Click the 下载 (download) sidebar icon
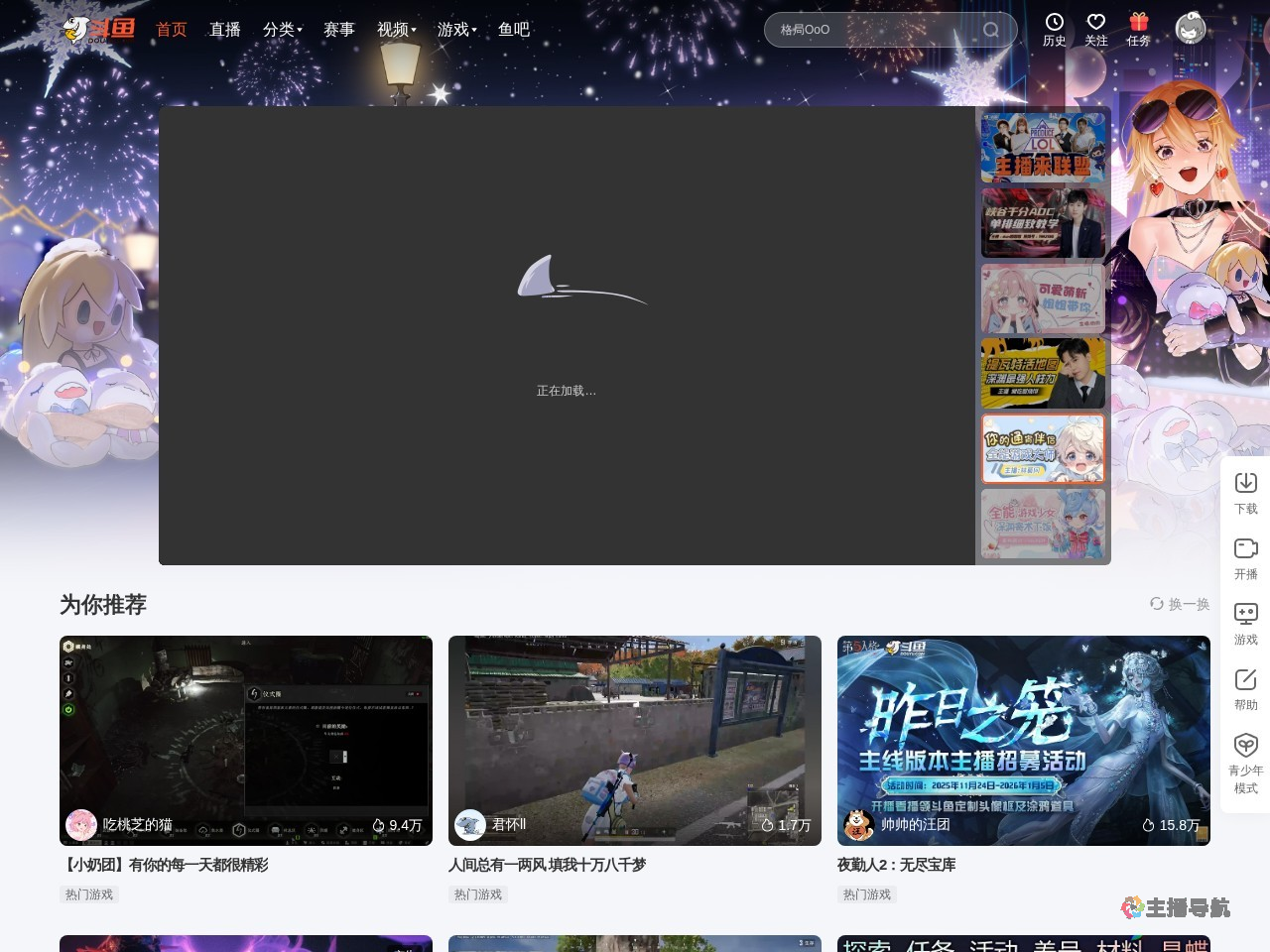 (x=1245, y=492)
